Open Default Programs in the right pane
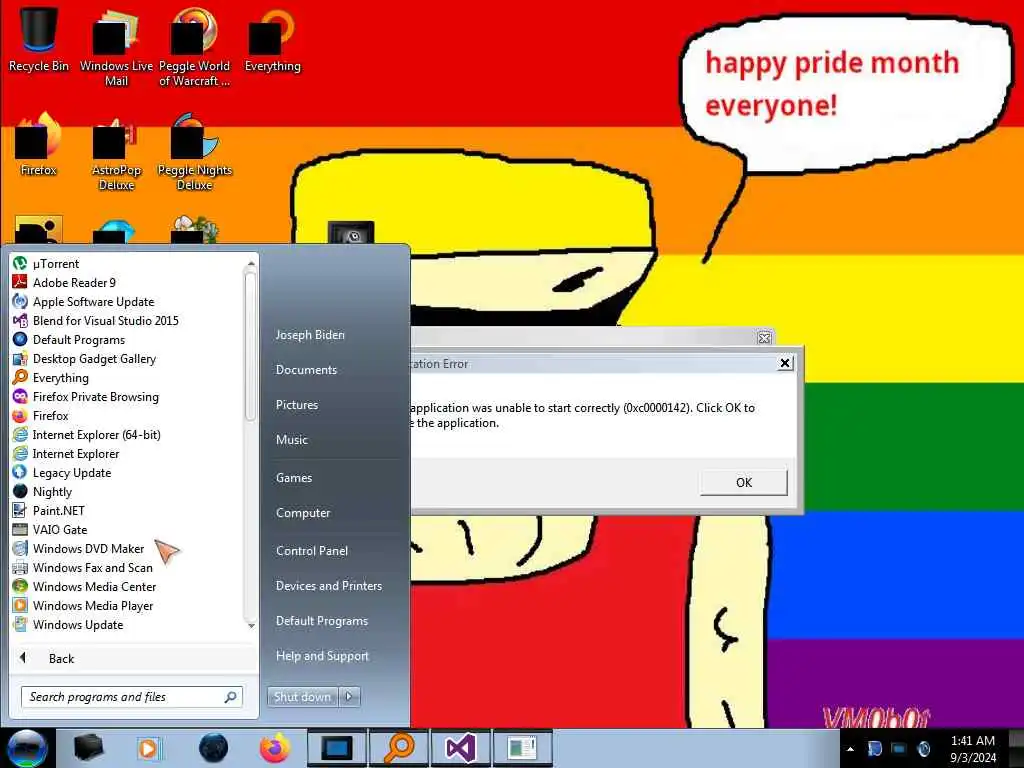 click(322, 621)
